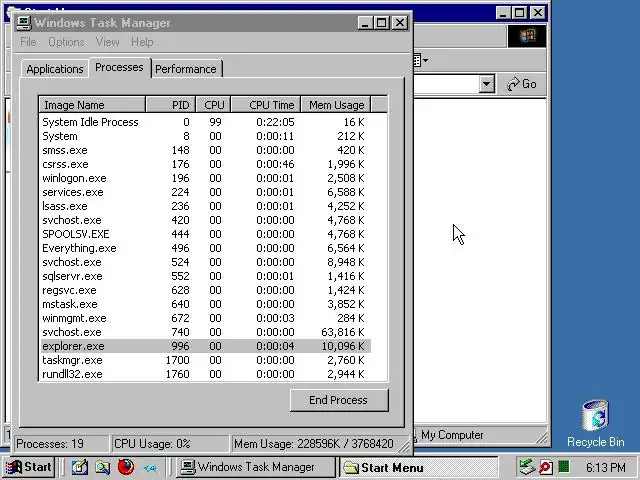The height and width of the screenshot is (480, 640).
Task: Maximize the explorer window behind Task Manager
Action: [x=520, y=13]
